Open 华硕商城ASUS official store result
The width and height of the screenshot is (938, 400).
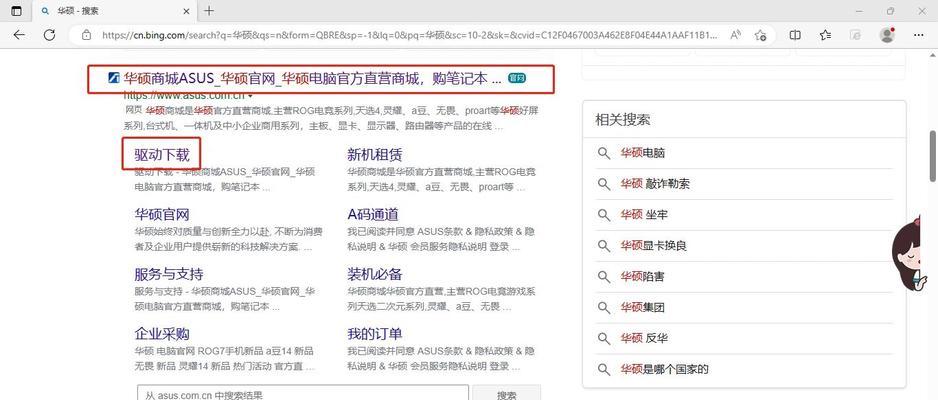click(x=313, y=78)
